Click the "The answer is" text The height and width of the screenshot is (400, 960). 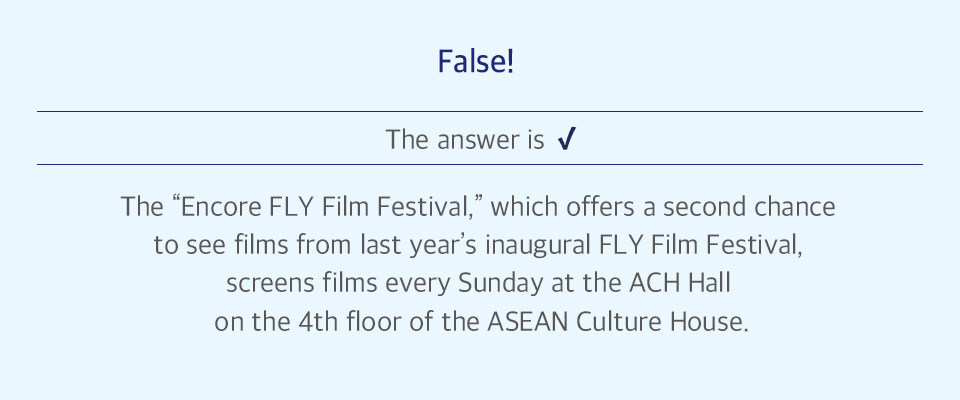tap(465, 140)
